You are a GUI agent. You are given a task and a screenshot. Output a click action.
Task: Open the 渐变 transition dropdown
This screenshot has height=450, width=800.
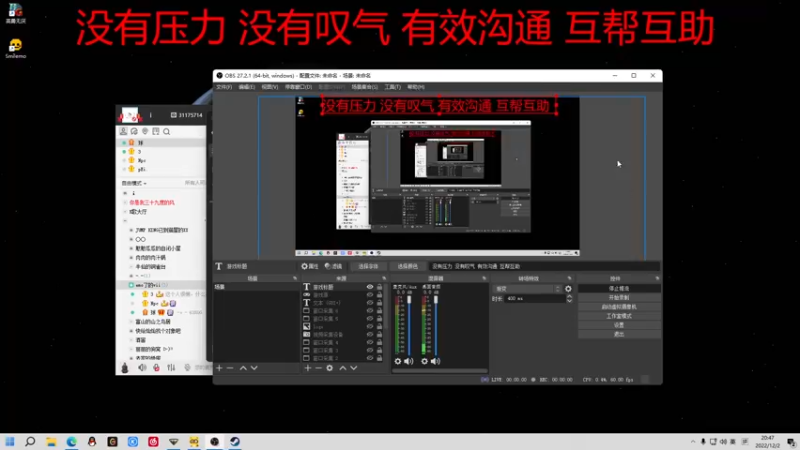click(x=527, y=289)
